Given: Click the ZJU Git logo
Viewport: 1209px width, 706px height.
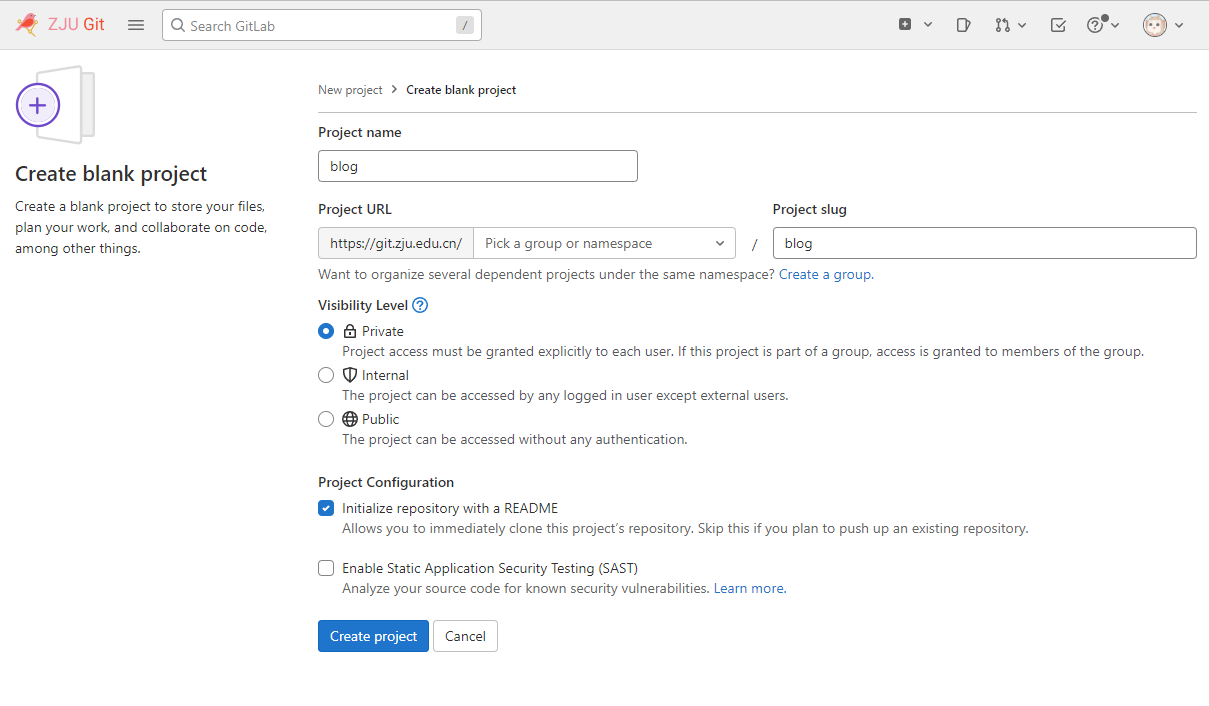Looking at the screenshot, I should 60,25.
